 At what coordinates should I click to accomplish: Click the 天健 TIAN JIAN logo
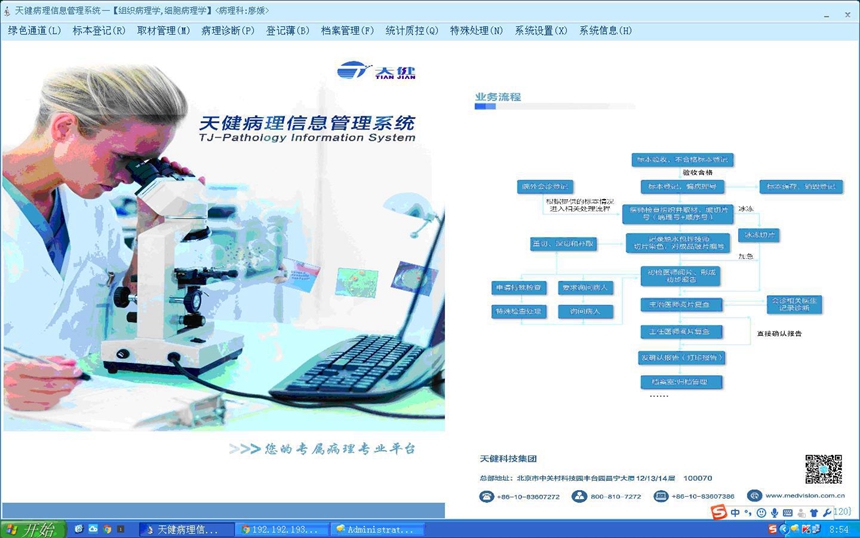tap(376, 71)
